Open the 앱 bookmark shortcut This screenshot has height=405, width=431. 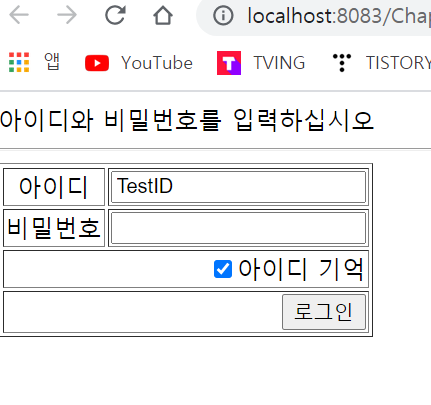click(52, 62)
